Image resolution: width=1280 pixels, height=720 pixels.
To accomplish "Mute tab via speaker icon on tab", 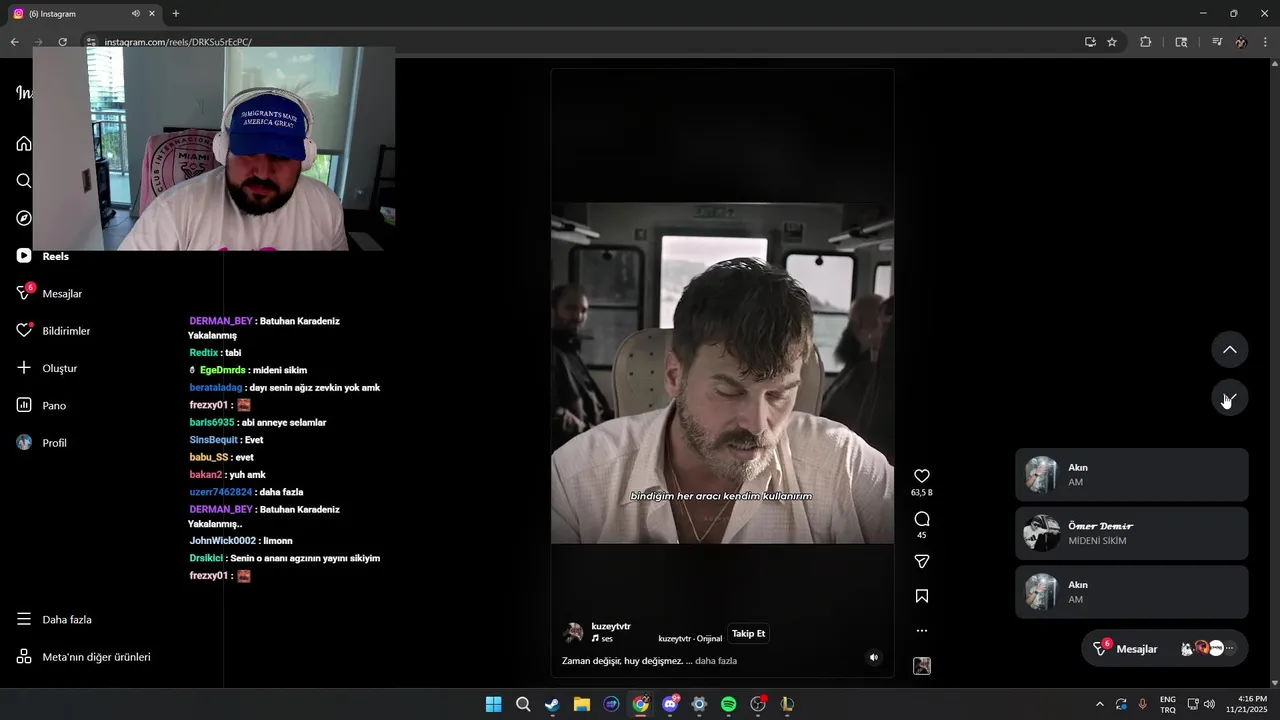I will [136, 14].
